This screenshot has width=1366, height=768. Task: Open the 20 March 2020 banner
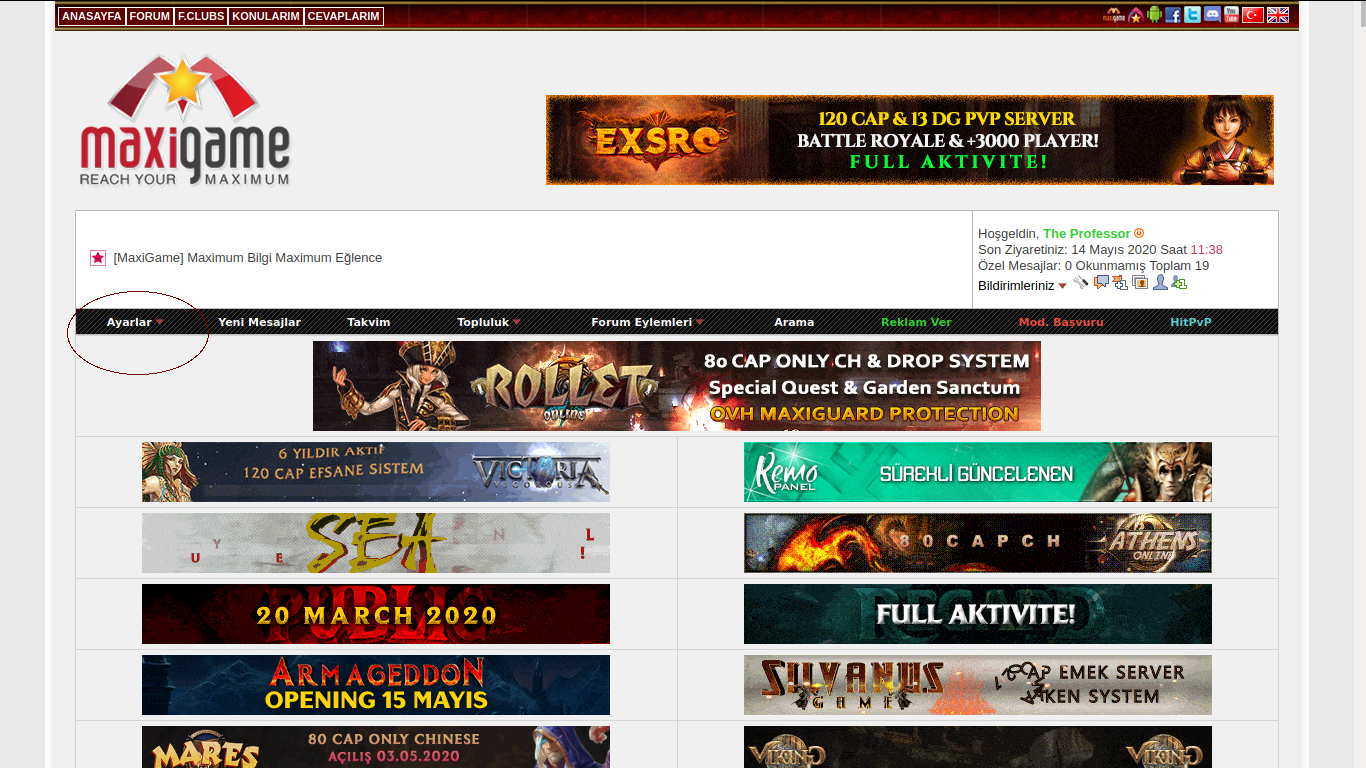tap(376, 614)
